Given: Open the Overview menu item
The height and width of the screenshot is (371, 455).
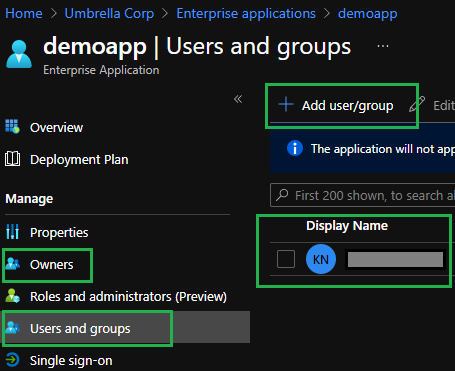Looking at the screenshot, I should [56, 128].
